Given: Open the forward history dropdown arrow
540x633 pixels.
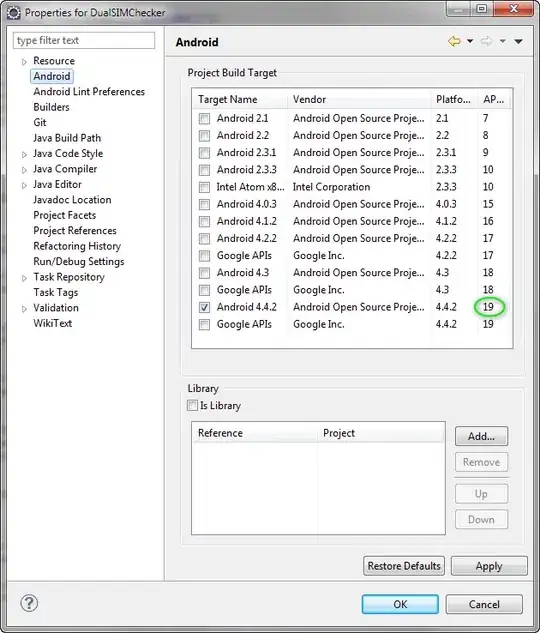Looking at the screenshot, I should [x=502, y=41].
